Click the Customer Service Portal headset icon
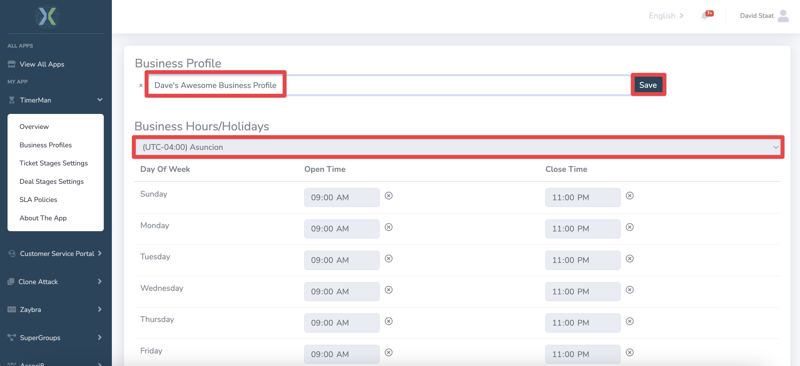Screen dimensions: 800x366 point(12,254)
